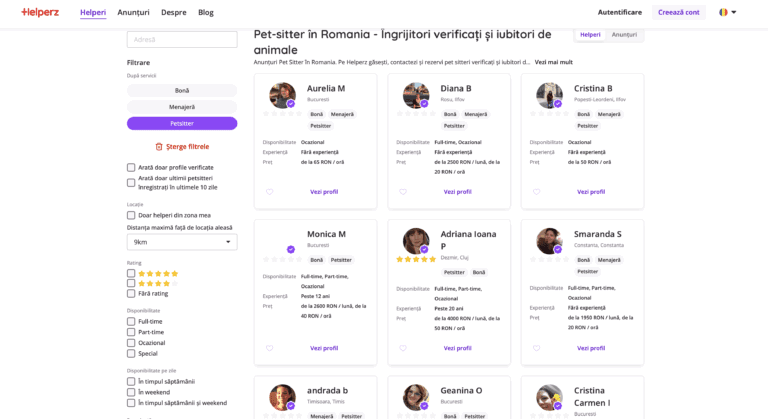Switch to the Anunțuri results tab
The height and width of the screenshot is (419, 768).
624,35
